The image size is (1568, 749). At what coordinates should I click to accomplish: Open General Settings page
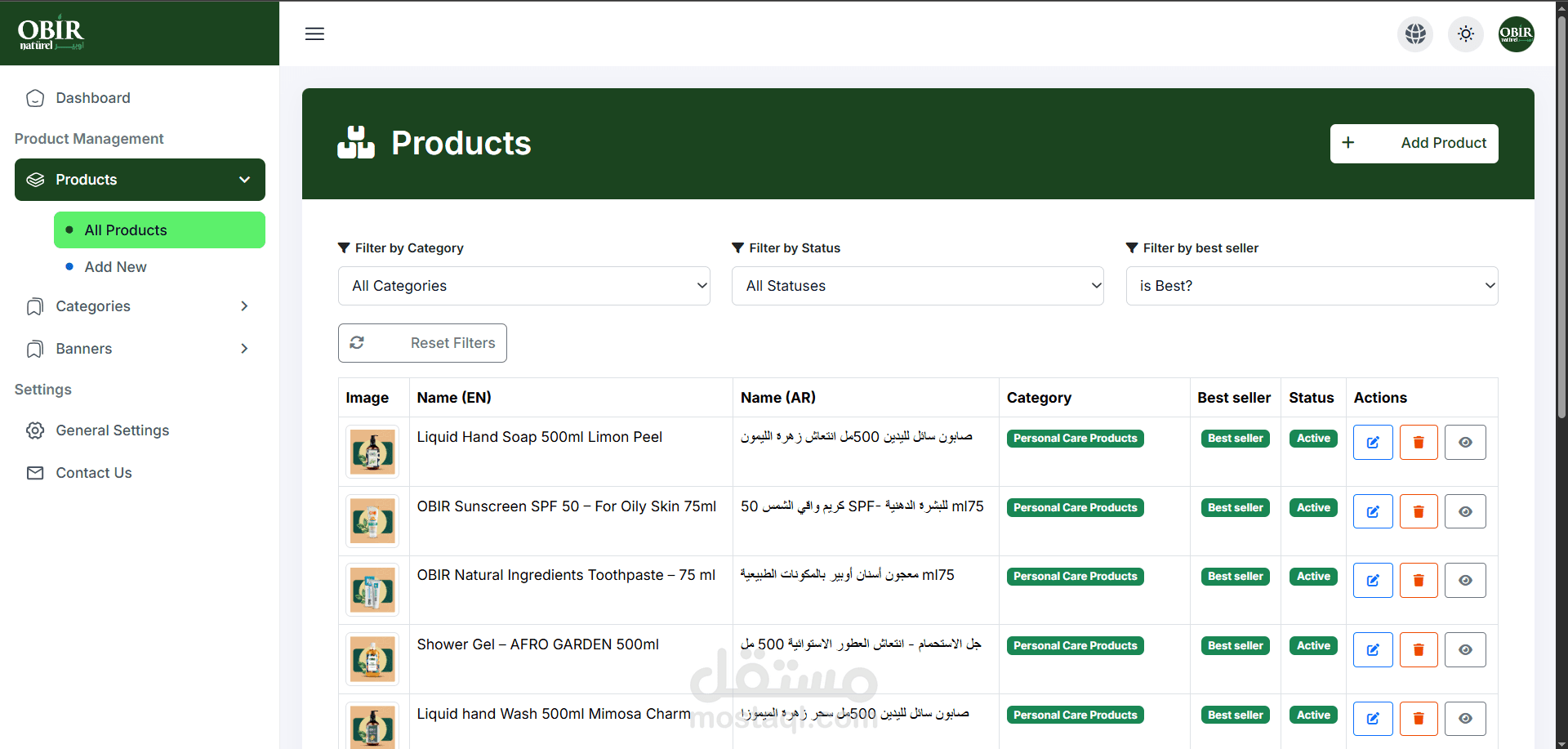pyautogui.click(x=140, y=430)
